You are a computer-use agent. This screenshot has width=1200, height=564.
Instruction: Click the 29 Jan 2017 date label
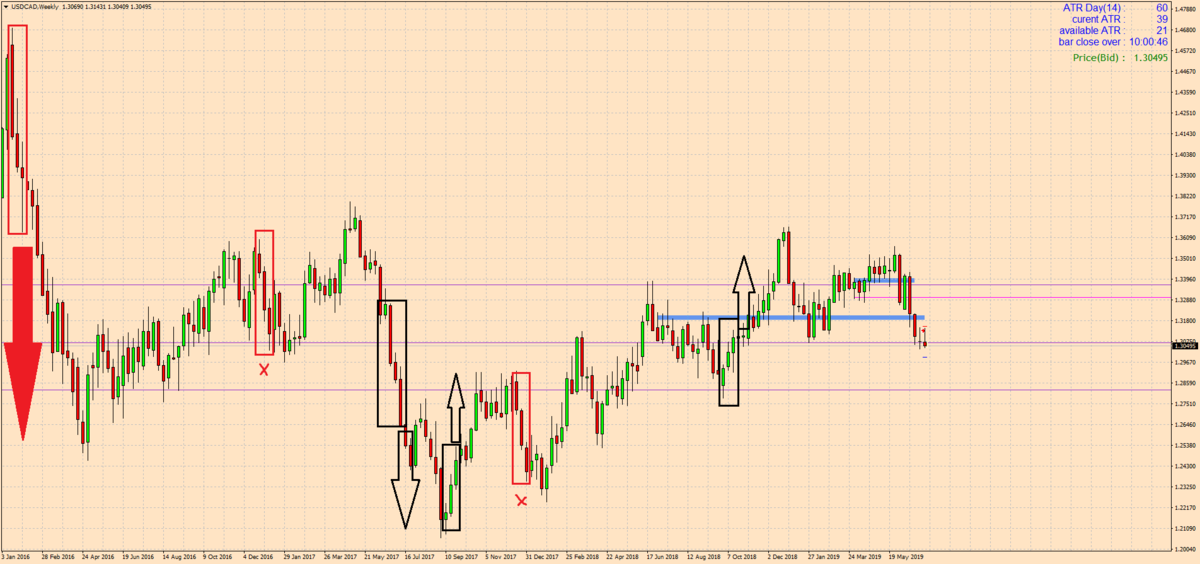298,556
